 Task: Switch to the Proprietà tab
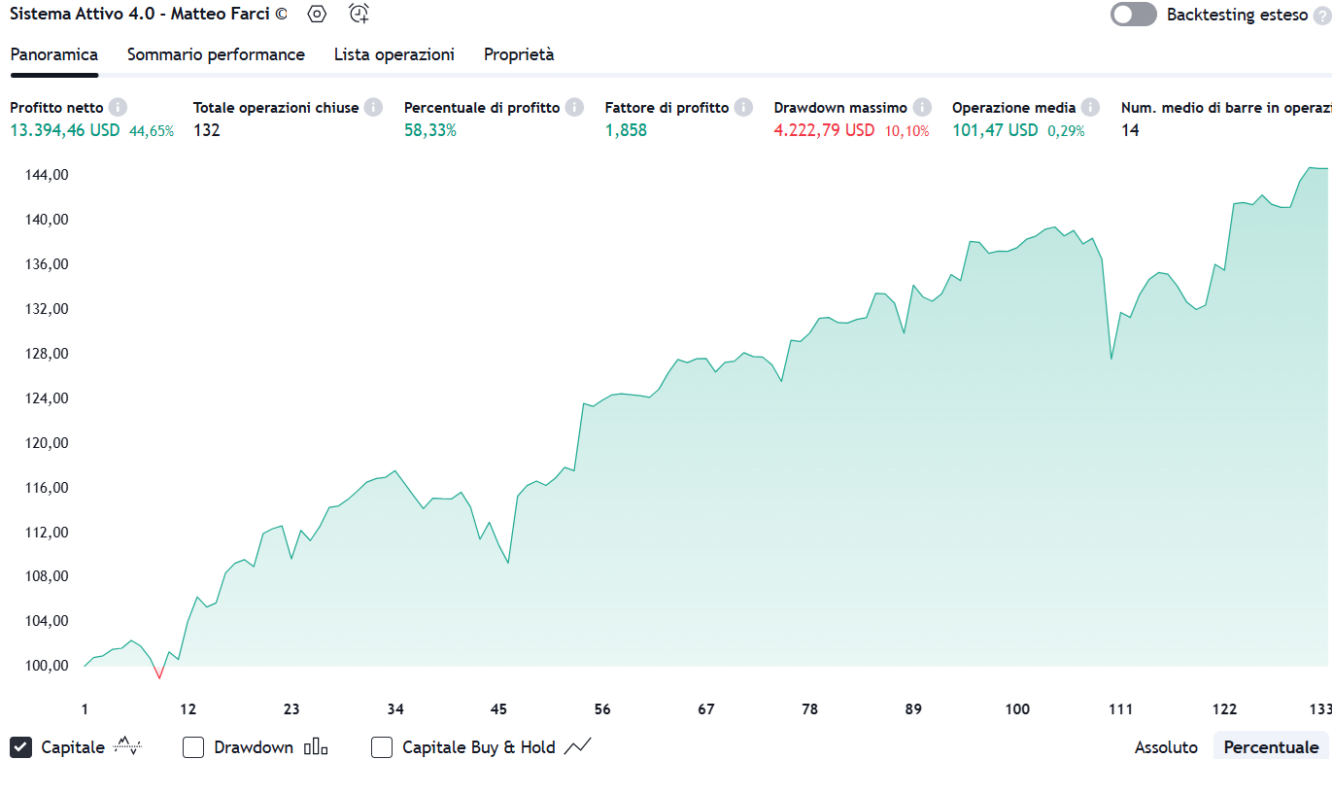tap(519, 55)
